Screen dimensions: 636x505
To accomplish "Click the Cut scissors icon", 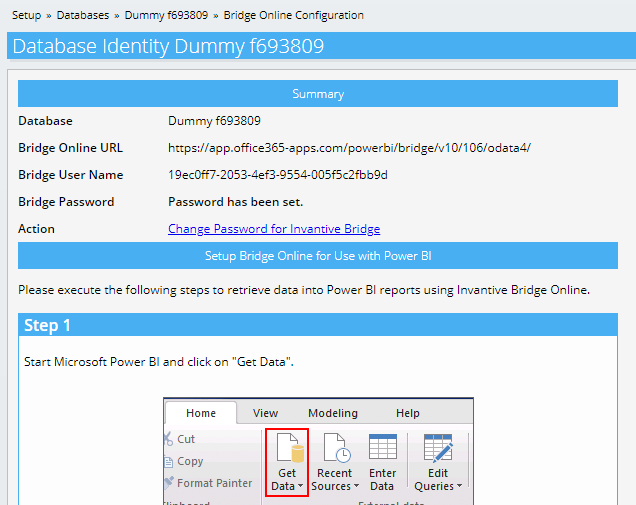I will pyautogui.click(x=168, y=438).
